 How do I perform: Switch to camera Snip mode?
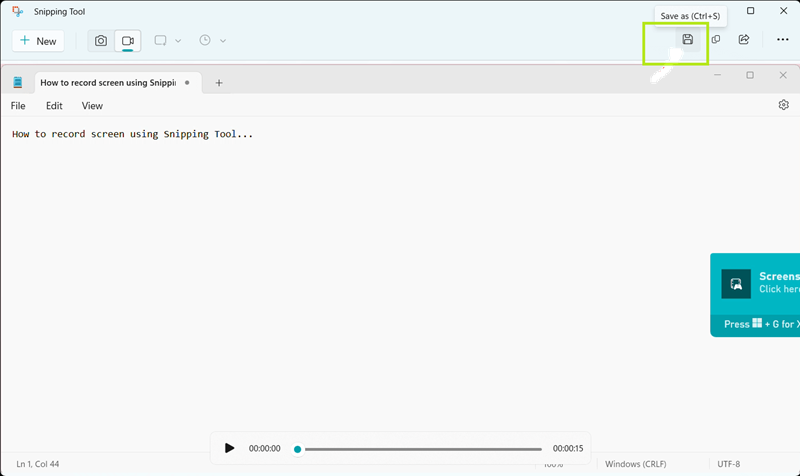[x=101, y=41]
